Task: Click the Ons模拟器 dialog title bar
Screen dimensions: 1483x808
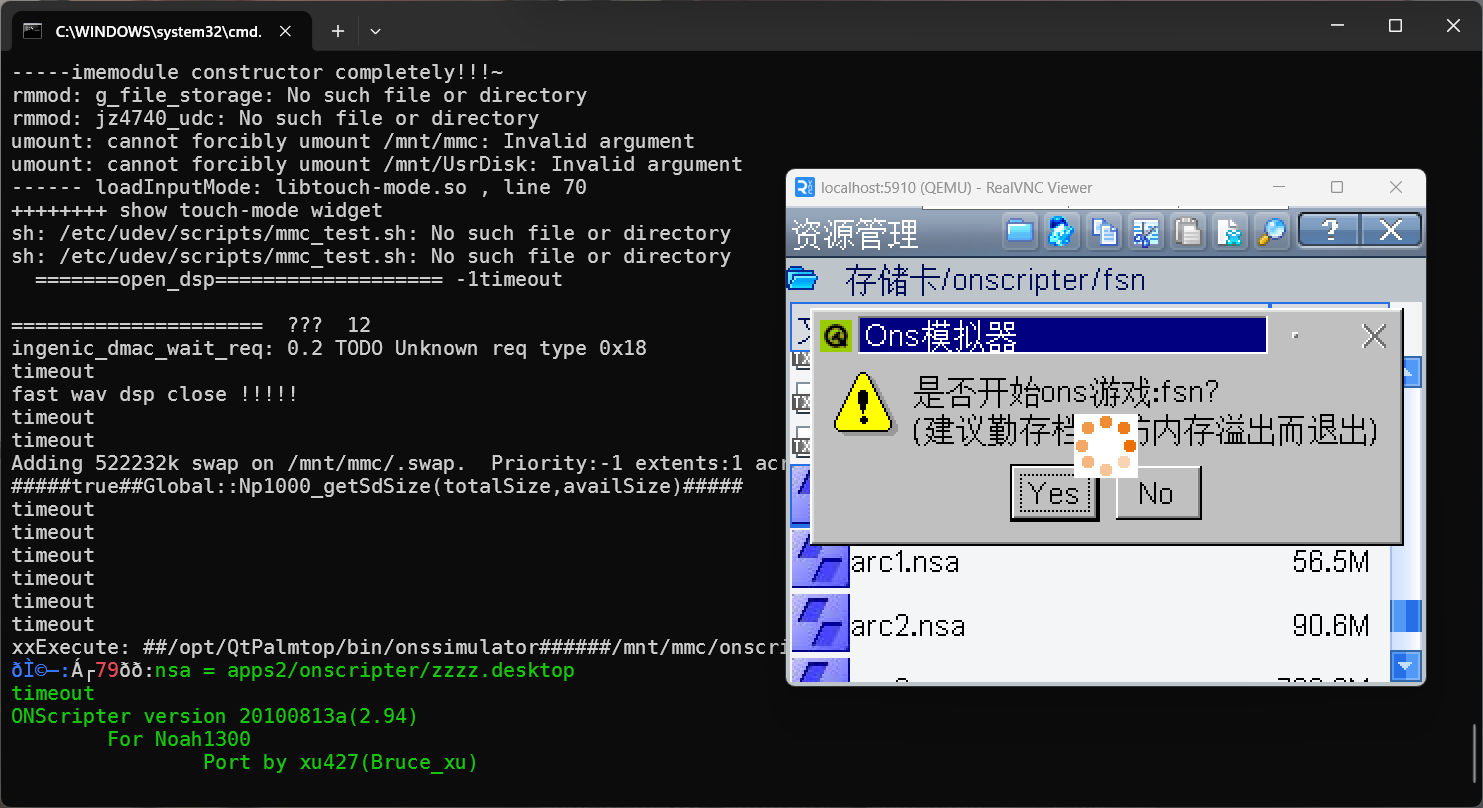Action: [1062, 335]
